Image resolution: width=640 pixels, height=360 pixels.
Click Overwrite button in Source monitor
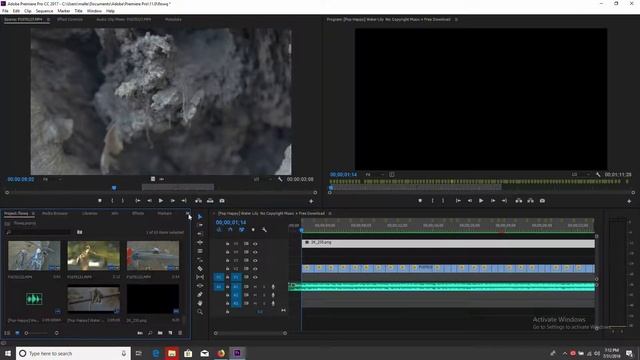pos(210,201)
